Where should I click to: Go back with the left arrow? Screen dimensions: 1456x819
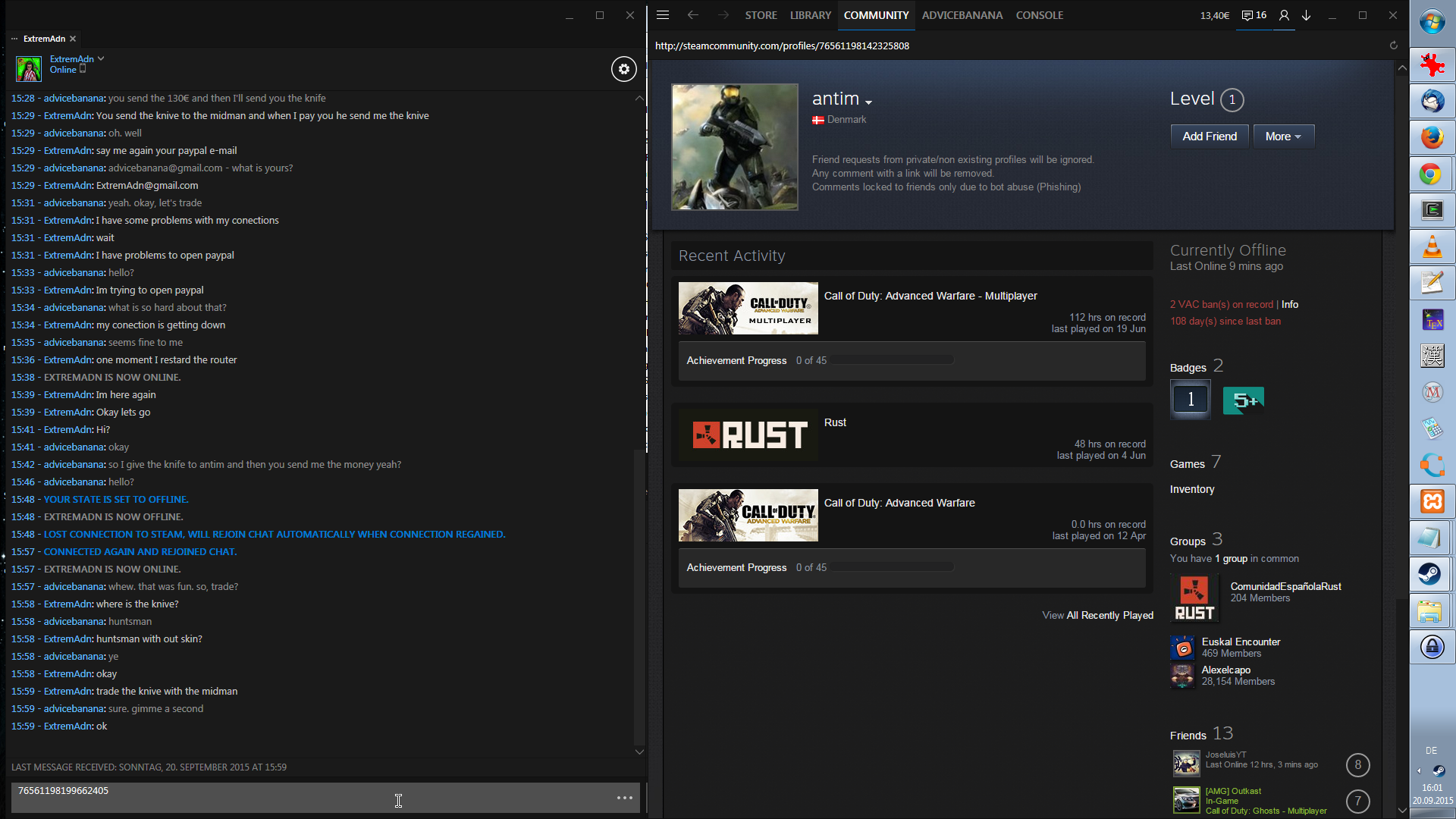point(692,15)
